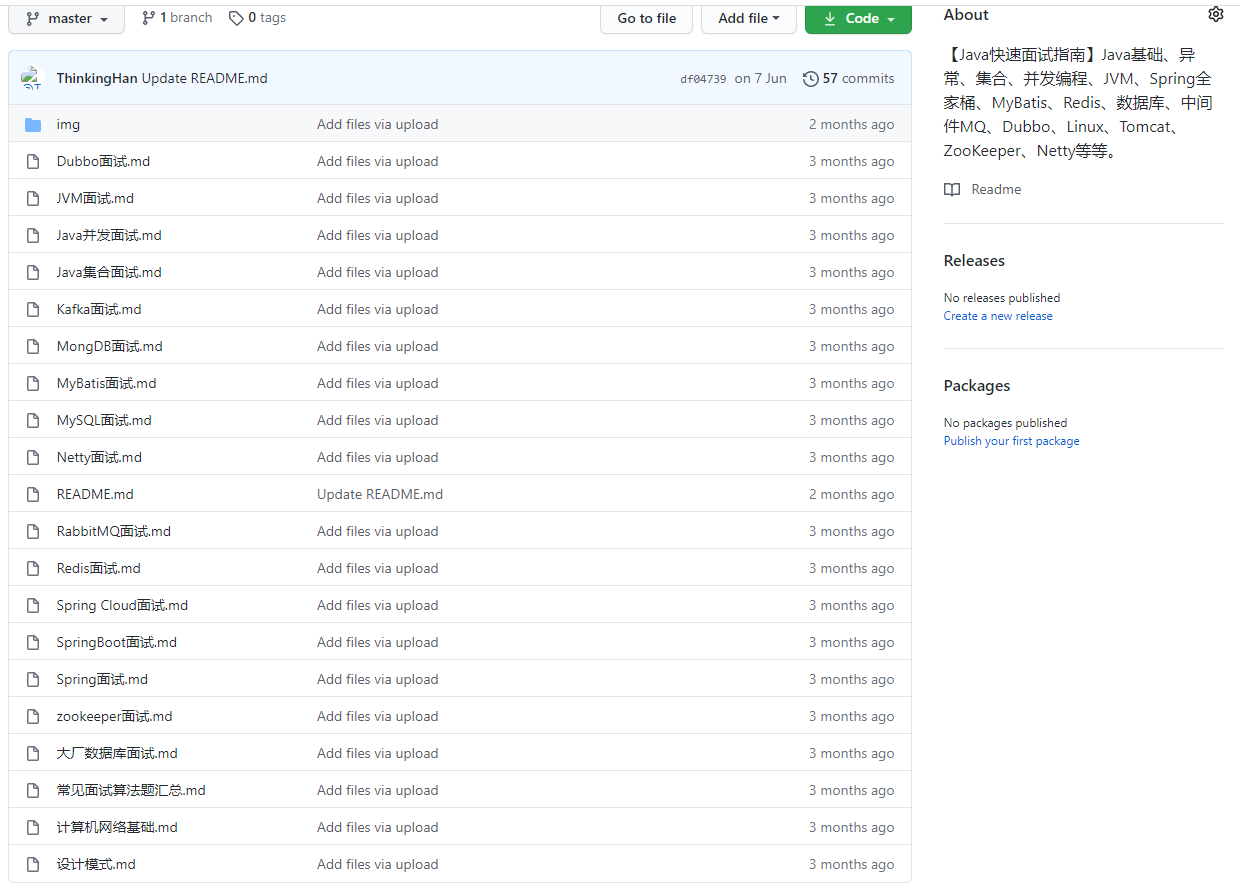Open MyBatis面试.md file
Screen dimensions: 1240x895
coord(106,383)
